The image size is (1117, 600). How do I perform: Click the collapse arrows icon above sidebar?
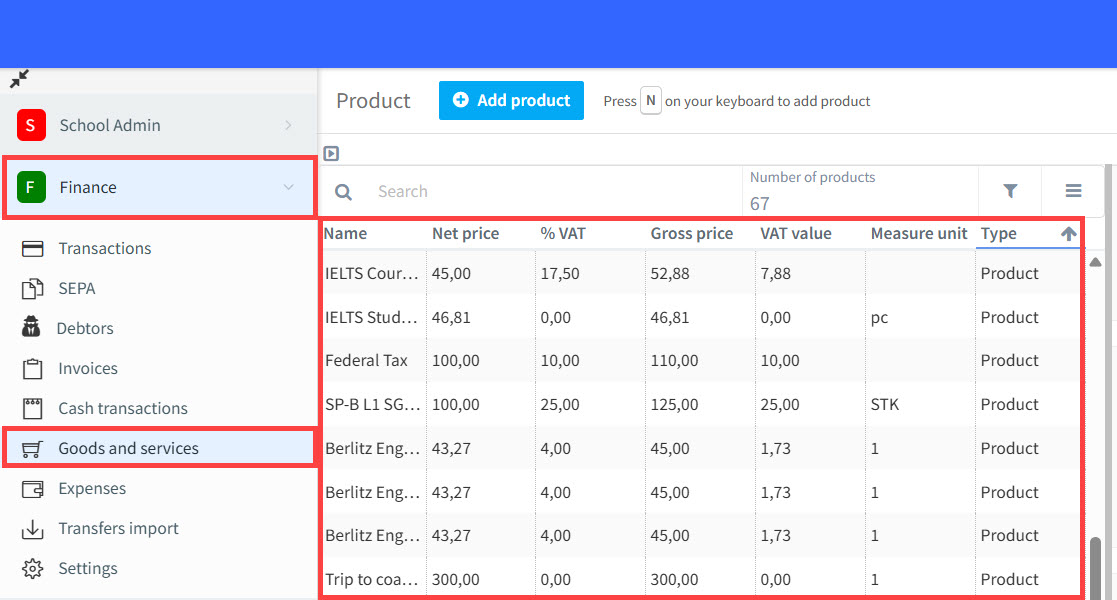pos(19,78)
